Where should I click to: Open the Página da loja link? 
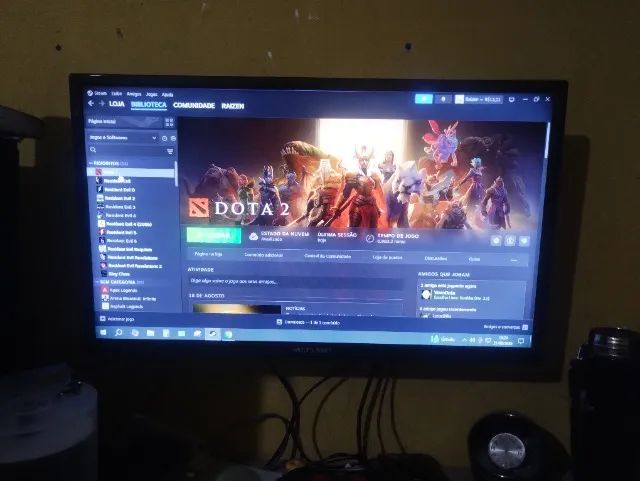(x=208, y=254)
